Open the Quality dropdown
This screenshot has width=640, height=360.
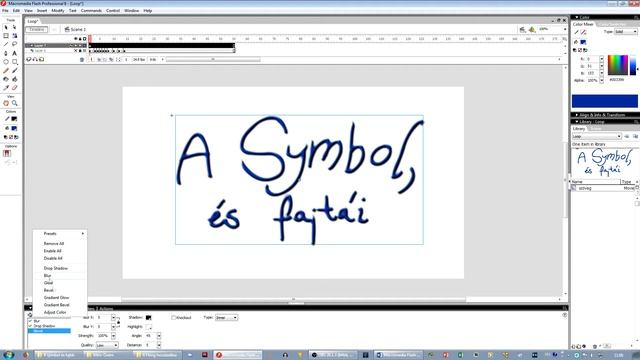[x=107, y=345]
